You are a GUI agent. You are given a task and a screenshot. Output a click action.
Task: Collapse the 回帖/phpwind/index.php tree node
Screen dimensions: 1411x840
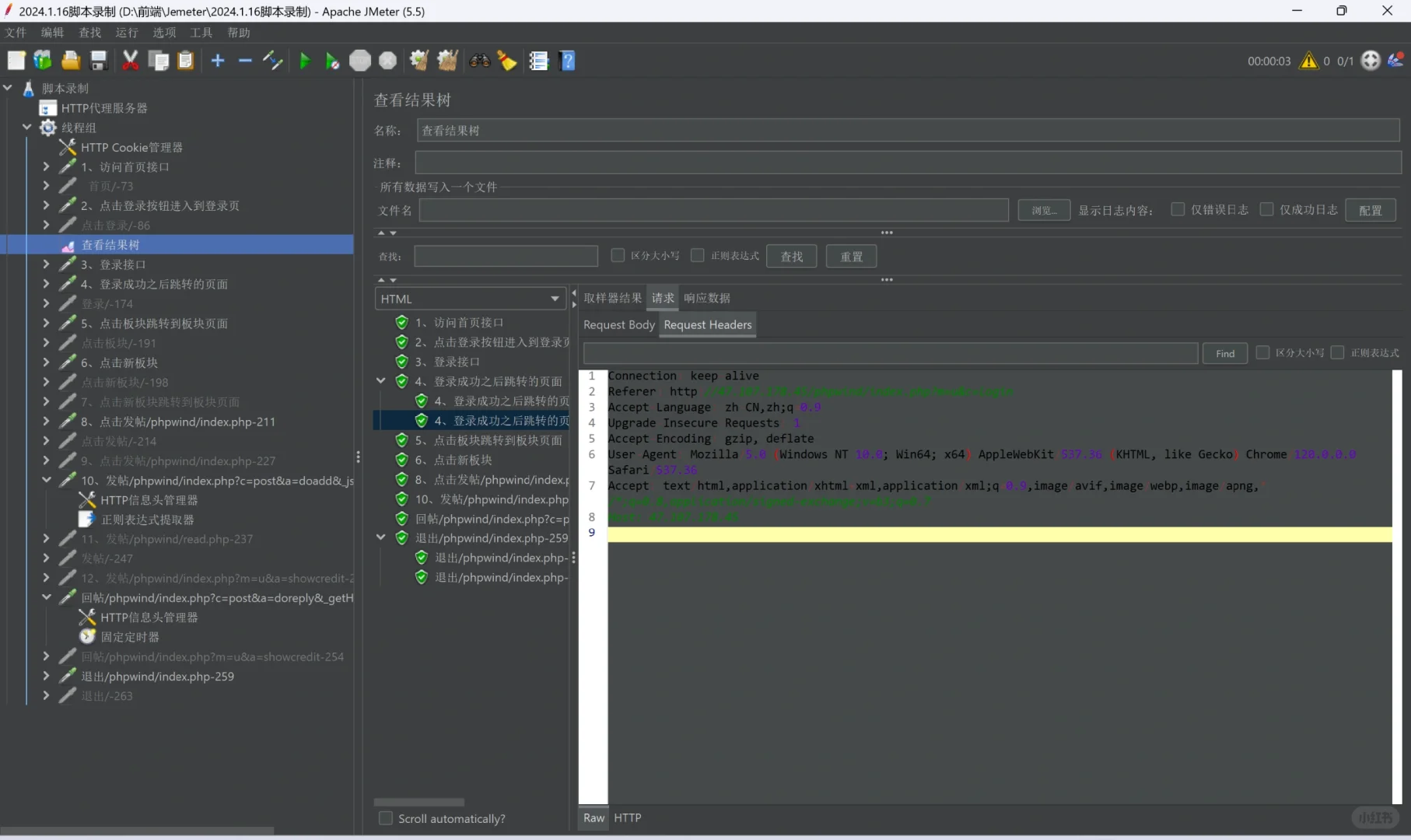47,598
